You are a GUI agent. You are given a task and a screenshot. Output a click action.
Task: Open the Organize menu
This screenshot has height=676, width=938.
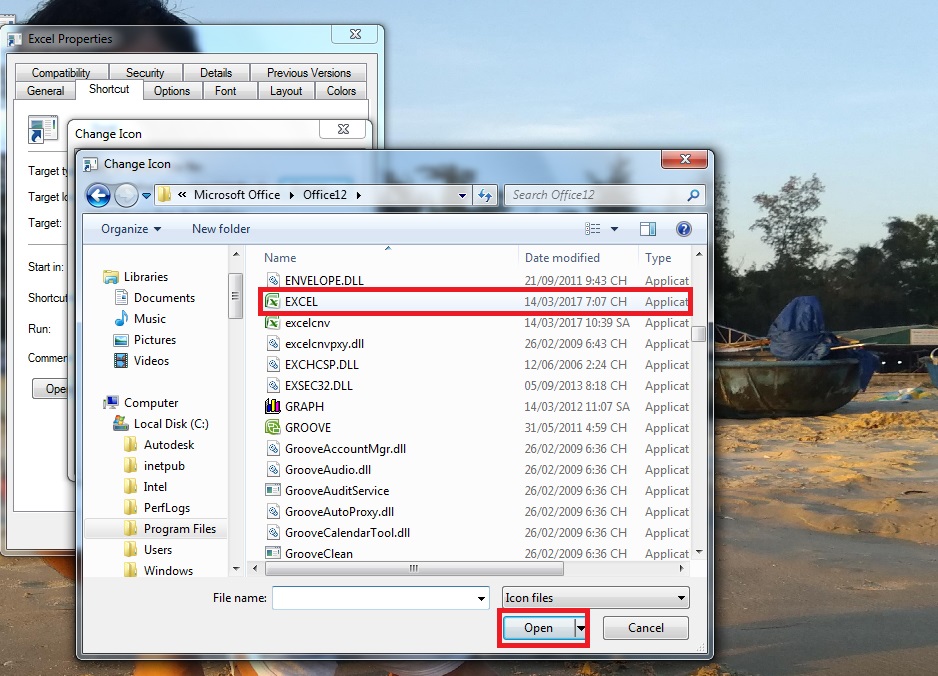[131, 229]
